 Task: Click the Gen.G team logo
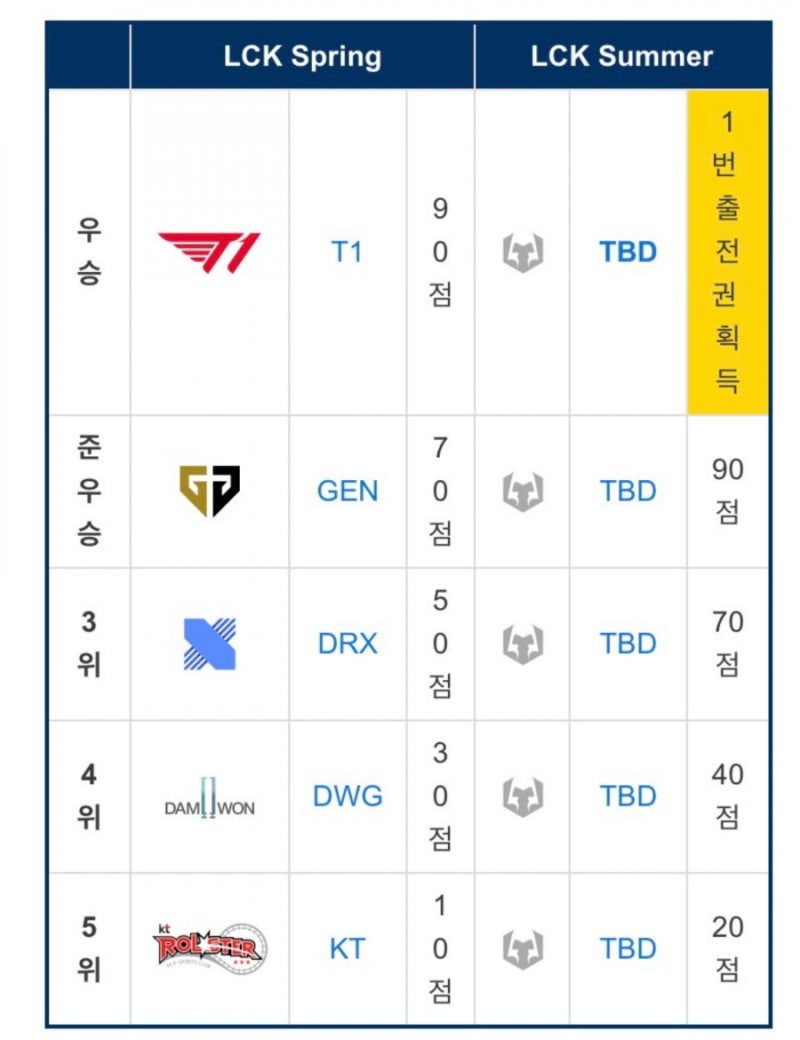(210, 491)
